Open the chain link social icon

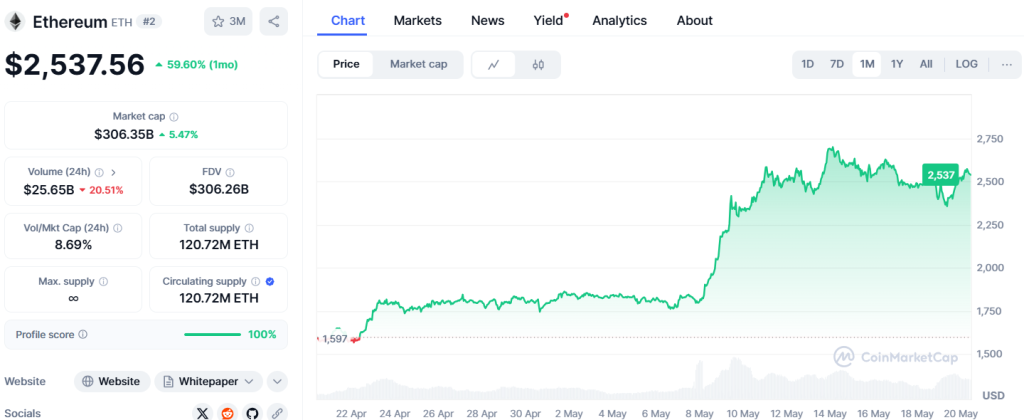pyautogui.click(x=277, y=413)
